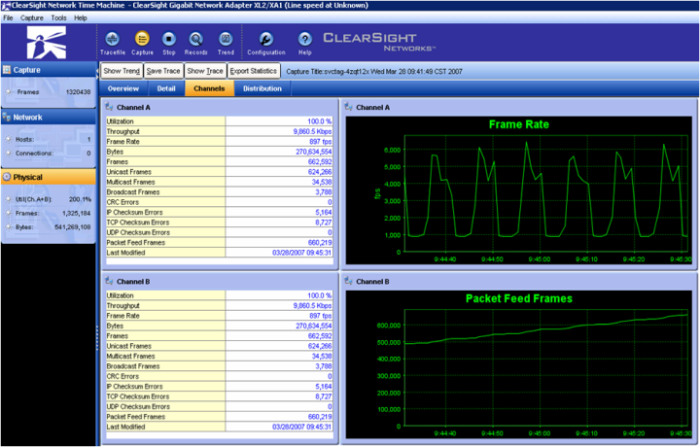Click the Export Statistics button
This screenshot has height=447, width=700.
pos(254,71)
